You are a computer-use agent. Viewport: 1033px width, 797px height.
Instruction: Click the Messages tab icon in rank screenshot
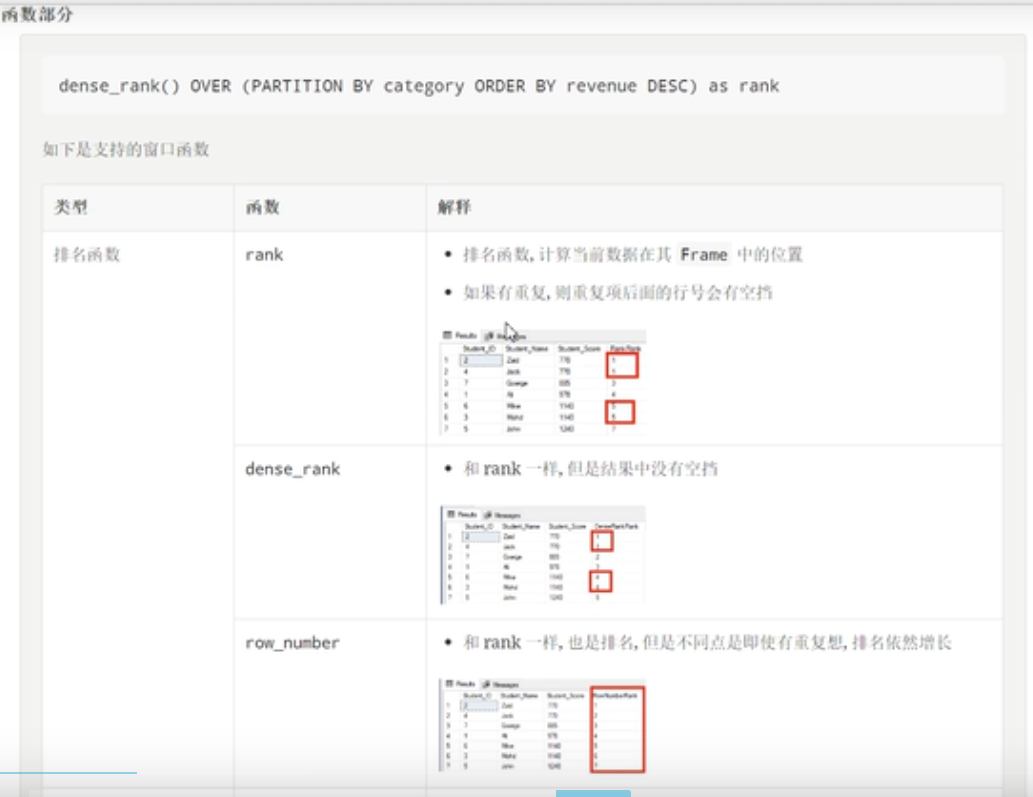(489, 336)
